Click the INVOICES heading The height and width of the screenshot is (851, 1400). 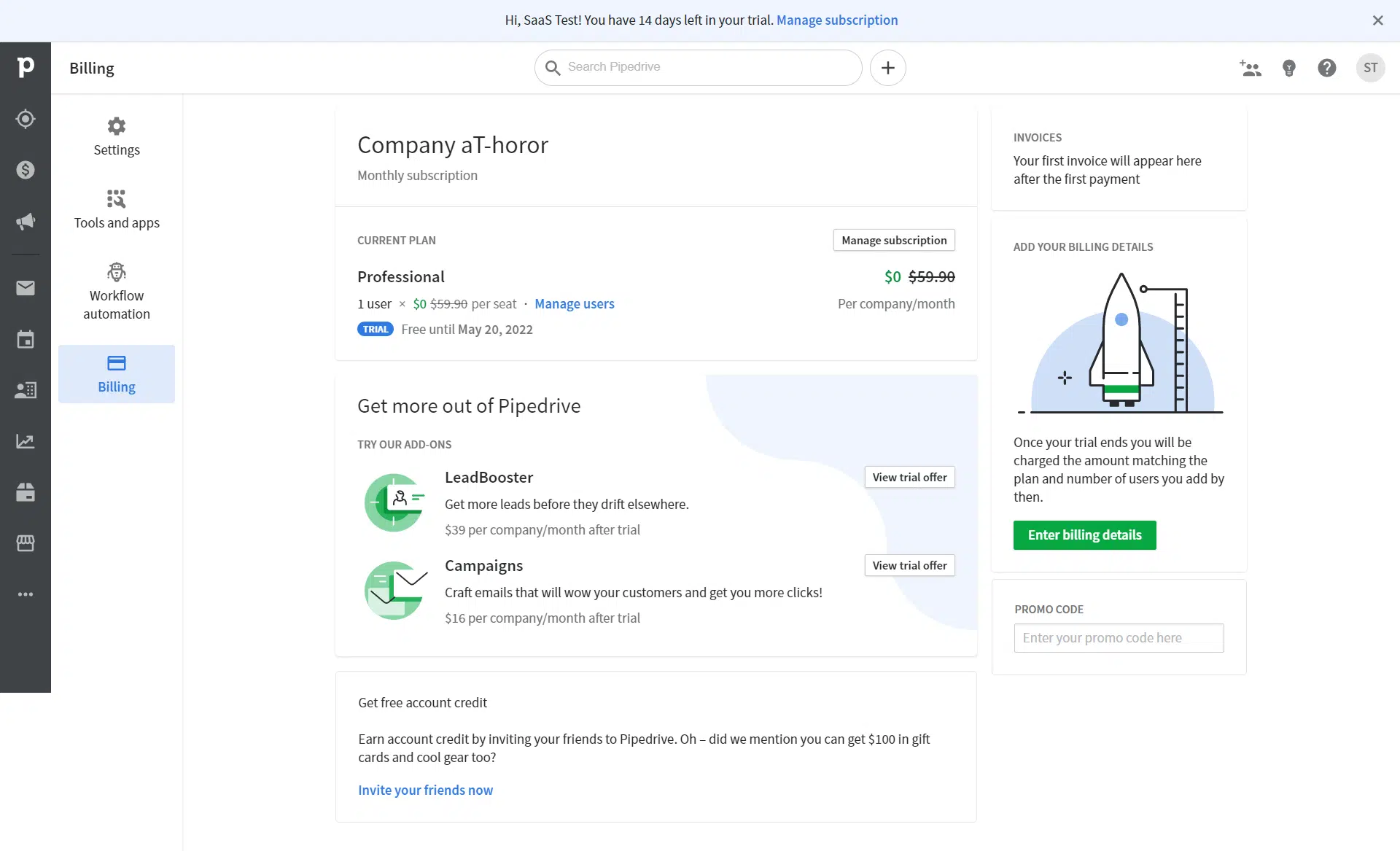pos(1037,138)
